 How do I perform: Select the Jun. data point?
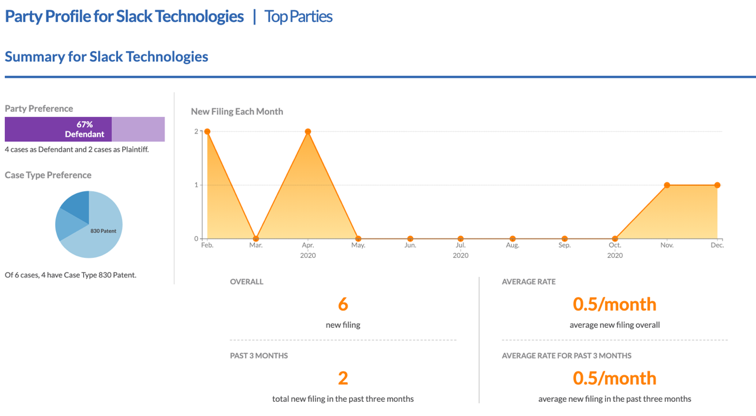coord(410,239)
